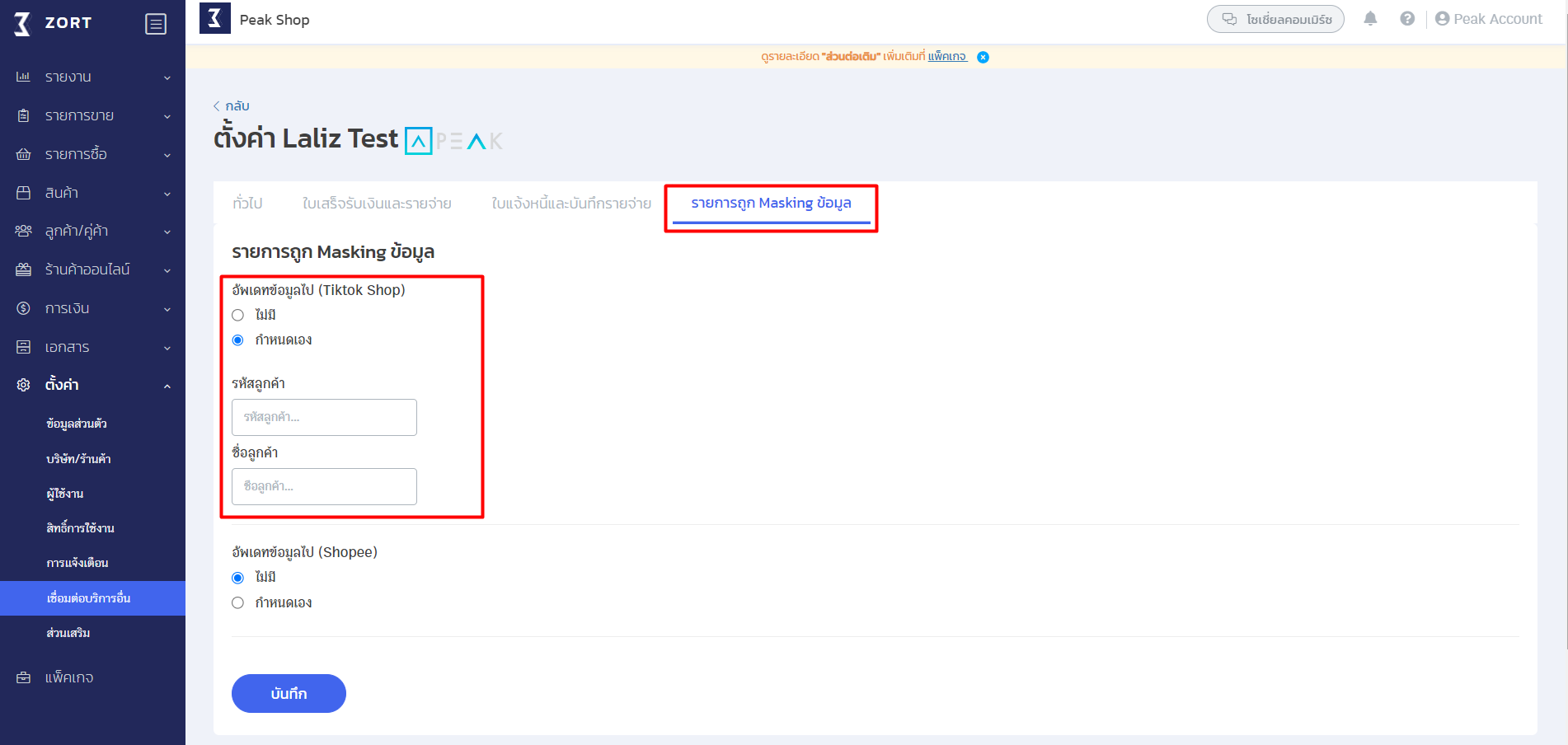Image resolution: width=1568 pixels, height=745 pixels.
Task: Switch to the ทั่วไป tab
Action: click(247, 203)
